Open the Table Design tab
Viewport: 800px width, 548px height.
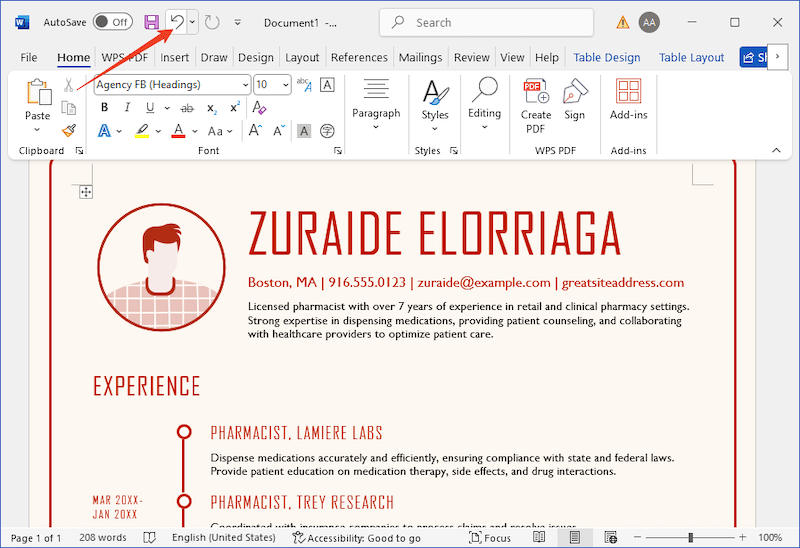(x=607, y=58)
